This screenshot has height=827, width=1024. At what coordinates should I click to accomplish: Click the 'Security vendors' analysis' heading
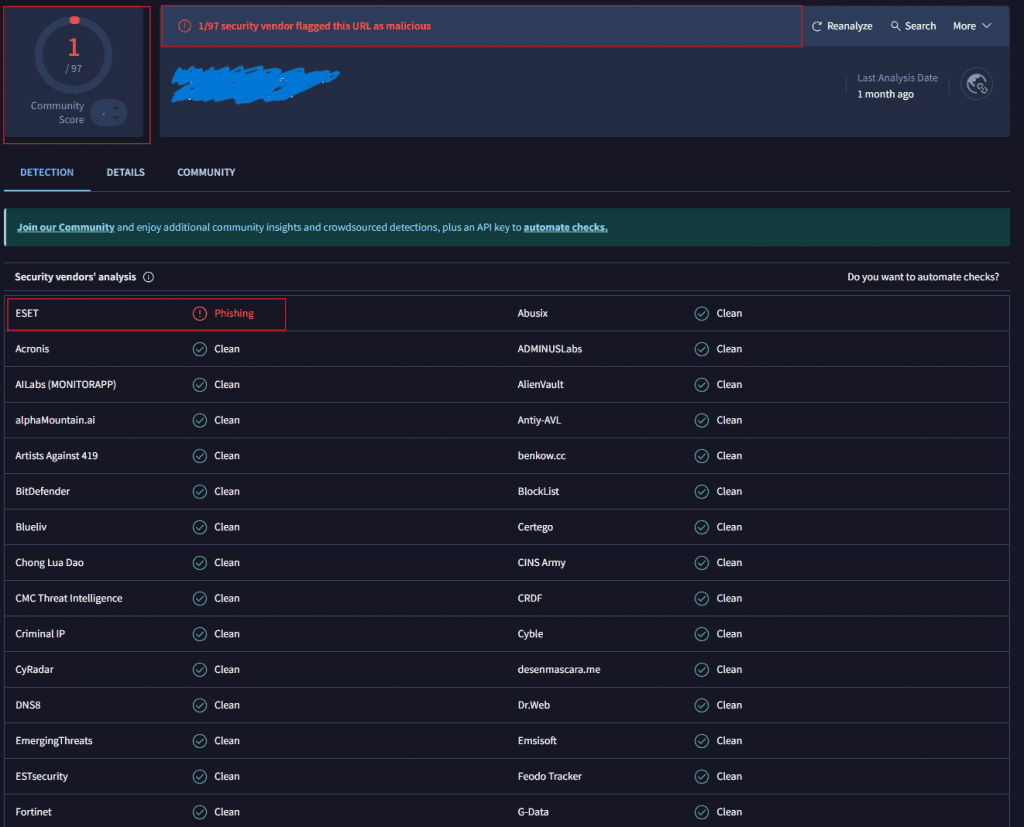click(x=76, y=277)
